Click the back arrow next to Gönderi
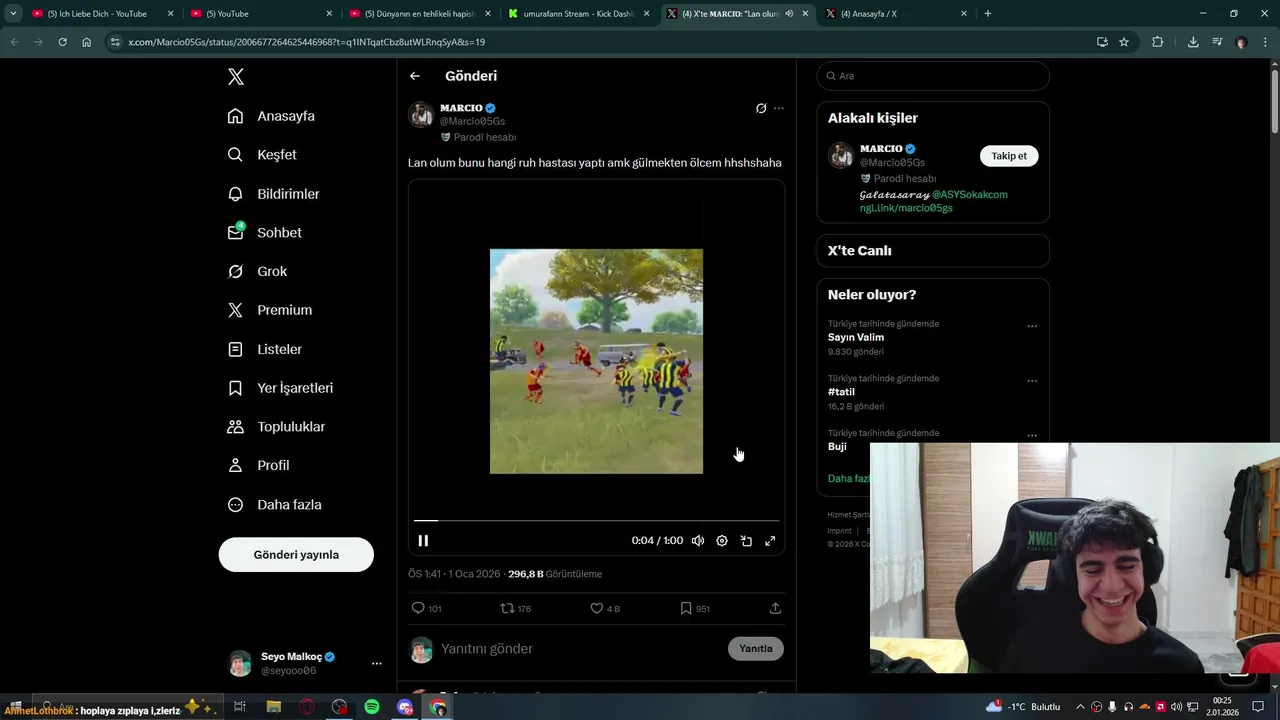Image resolution: width=1280 pixels, height=720 pixels. coord(414,76)
